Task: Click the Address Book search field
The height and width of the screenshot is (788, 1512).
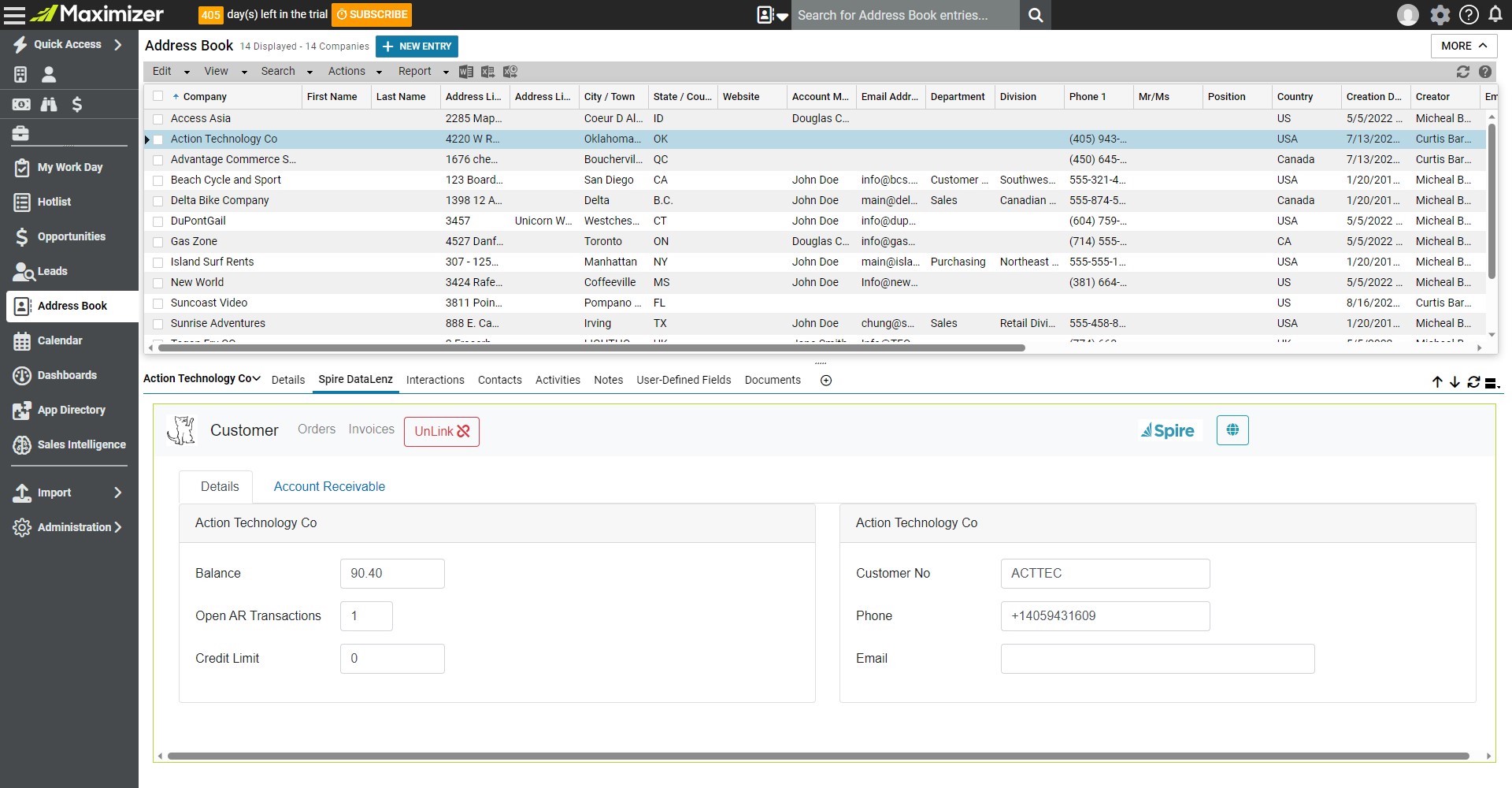Action: pyautogui.click(x=905, y=15)
